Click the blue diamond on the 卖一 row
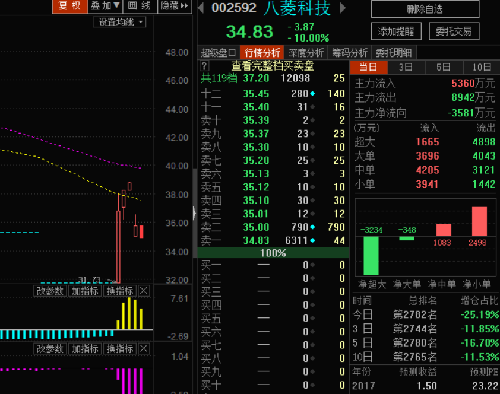 click(x=313, y=240)
